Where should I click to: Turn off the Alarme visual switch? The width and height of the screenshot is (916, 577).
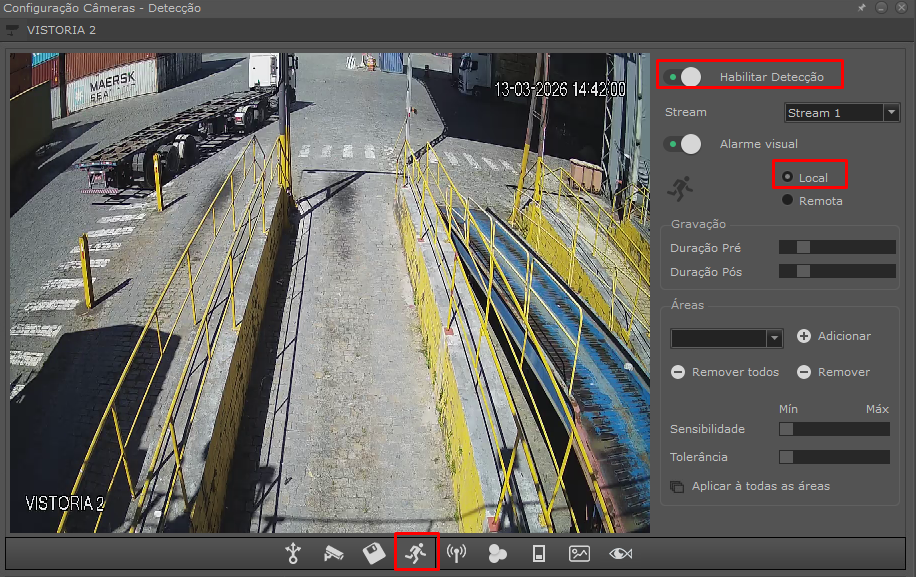tap(685, 144)
